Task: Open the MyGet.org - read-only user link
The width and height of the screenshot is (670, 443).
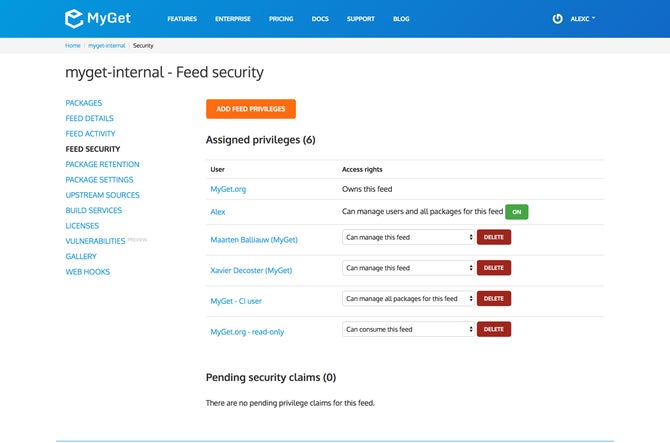Action: point(247,332)
